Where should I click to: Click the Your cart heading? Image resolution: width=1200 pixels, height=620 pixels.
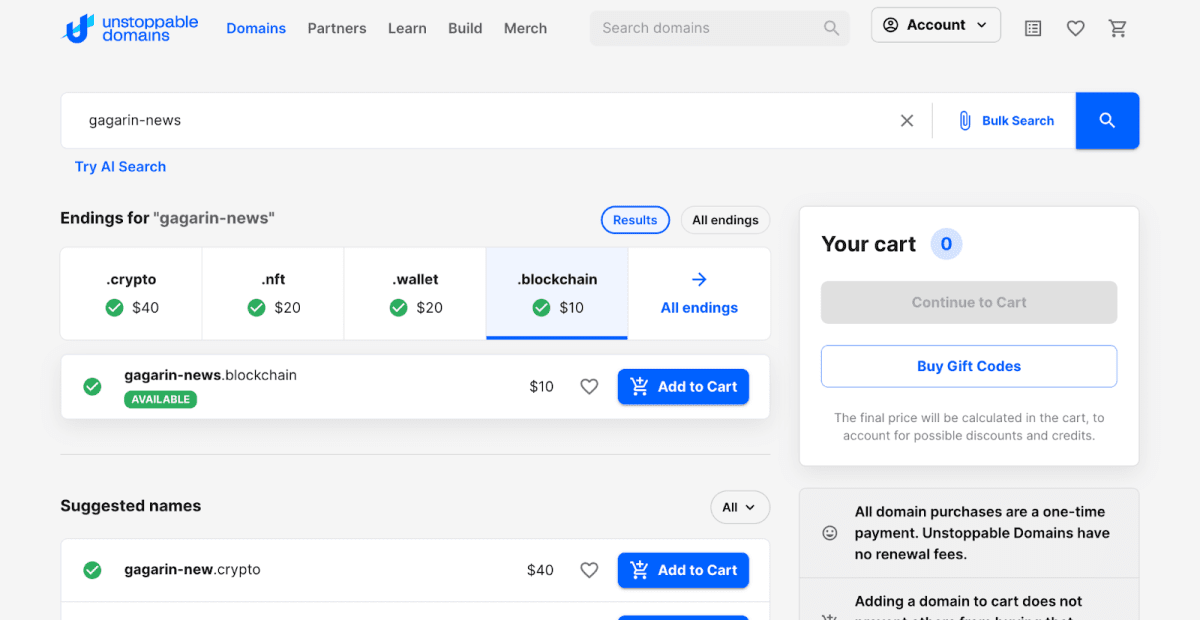coord(868,244)
